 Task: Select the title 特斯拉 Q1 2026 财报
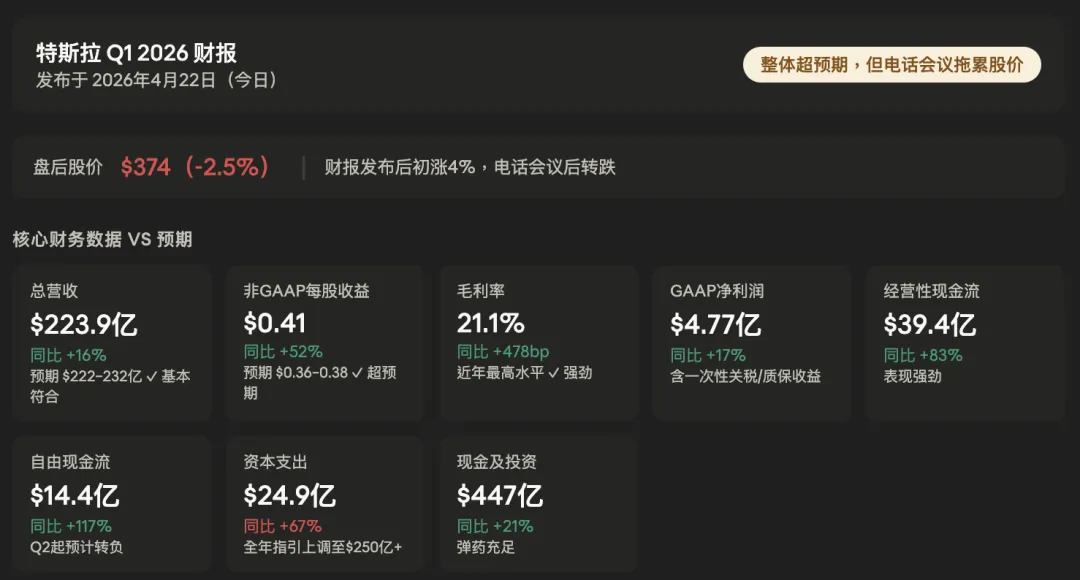point(136,53)
